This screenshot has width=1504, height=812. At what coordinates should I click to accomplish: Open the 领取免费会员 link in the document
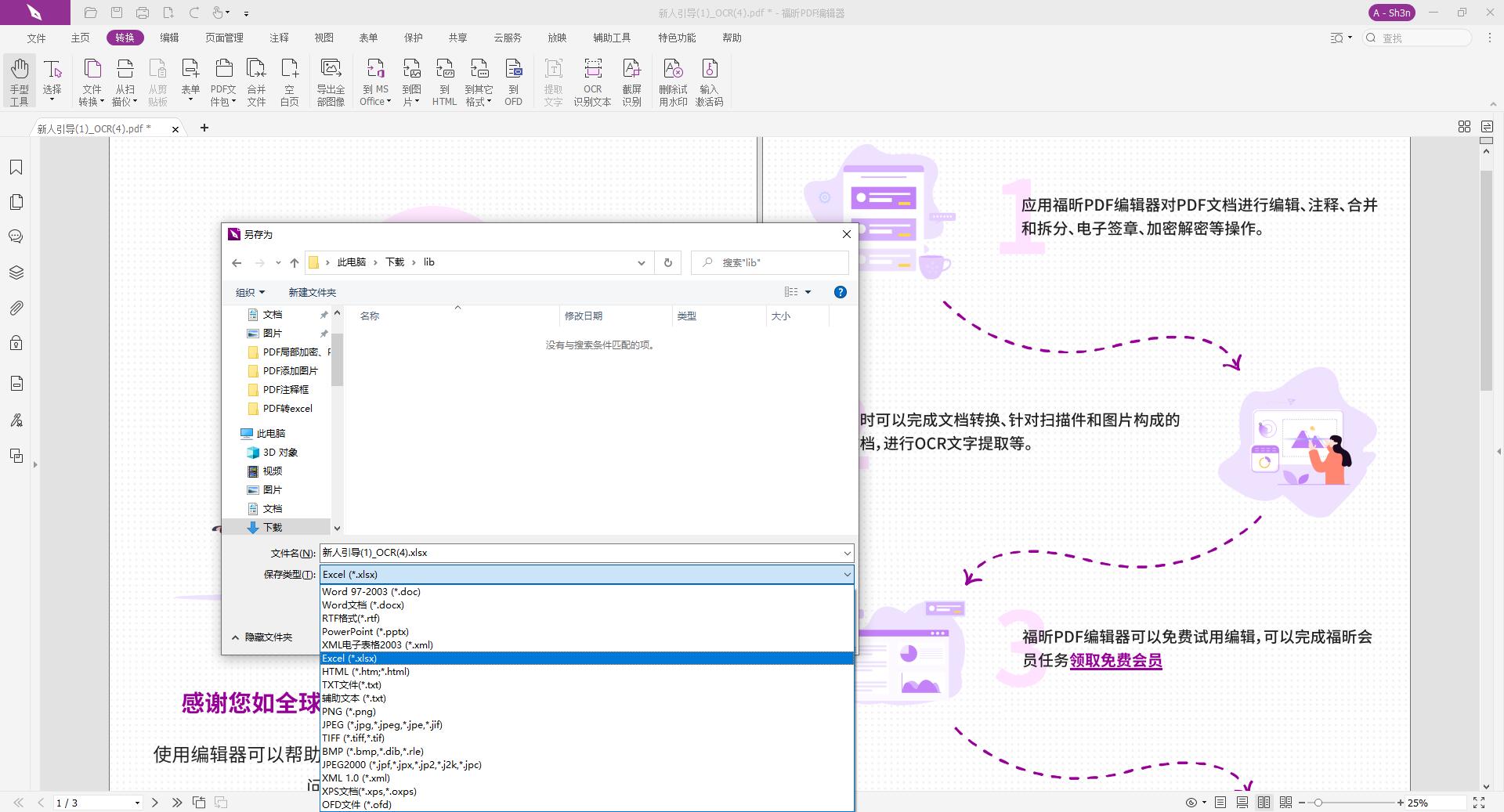pyautogui.click(x=1115, y=661)
